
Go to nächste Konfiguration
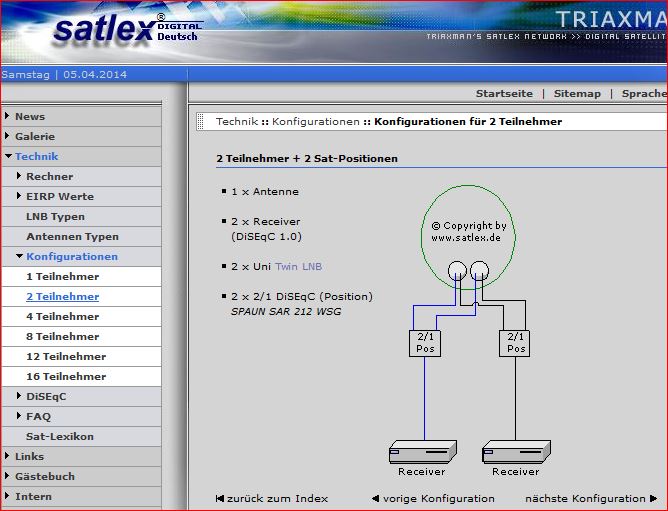(585, 498)
